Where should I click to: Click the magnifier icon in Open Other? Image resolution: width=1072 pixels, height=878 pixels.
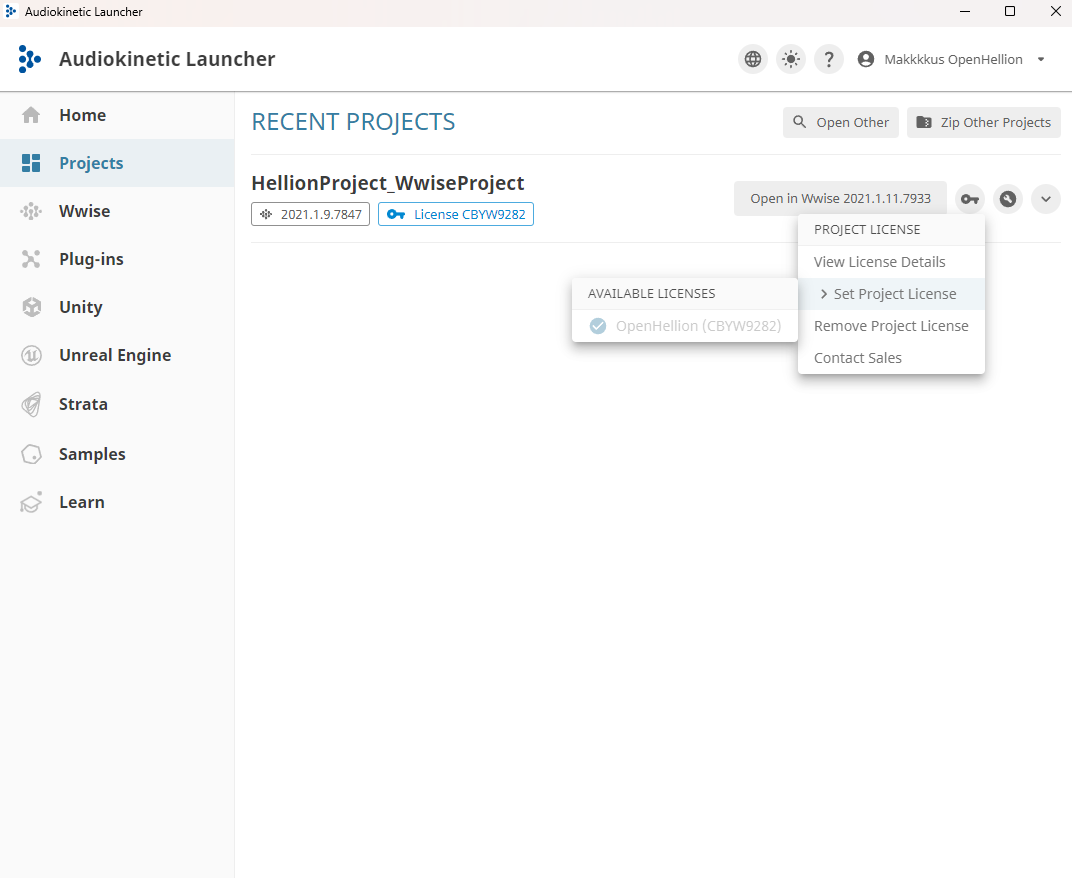[799, 122]
